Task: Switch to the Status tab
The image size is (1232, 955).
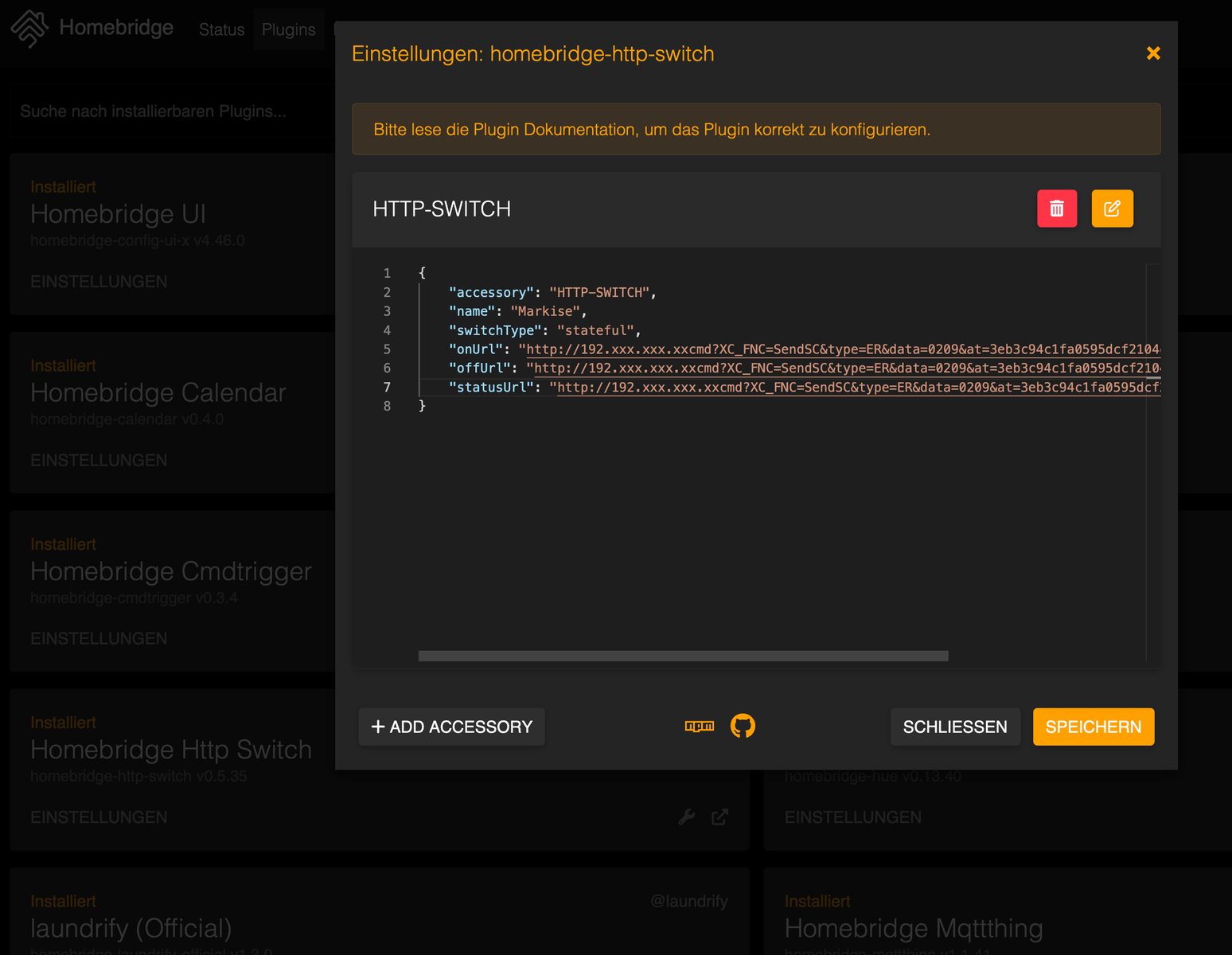Action: pos(221,29)
